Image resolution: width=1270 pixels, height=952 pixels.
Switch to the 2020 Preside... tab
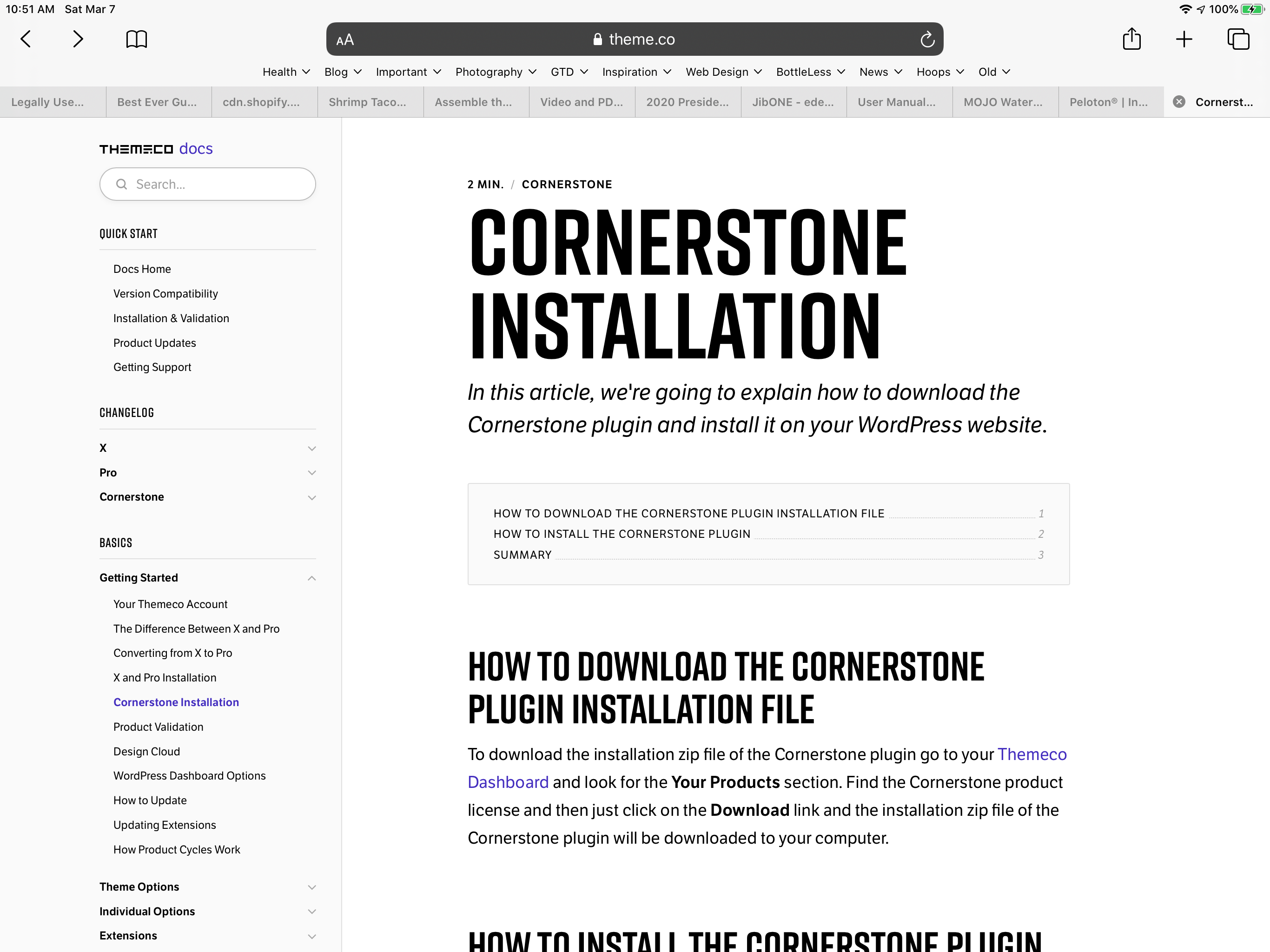pos(688,102)
